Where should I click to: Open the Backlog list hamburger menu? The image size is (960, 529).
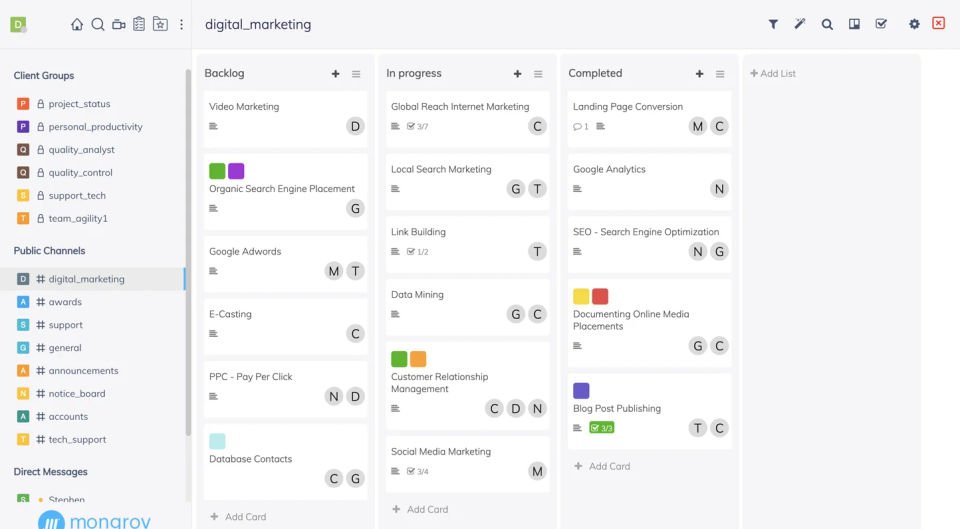coord(356,74)
